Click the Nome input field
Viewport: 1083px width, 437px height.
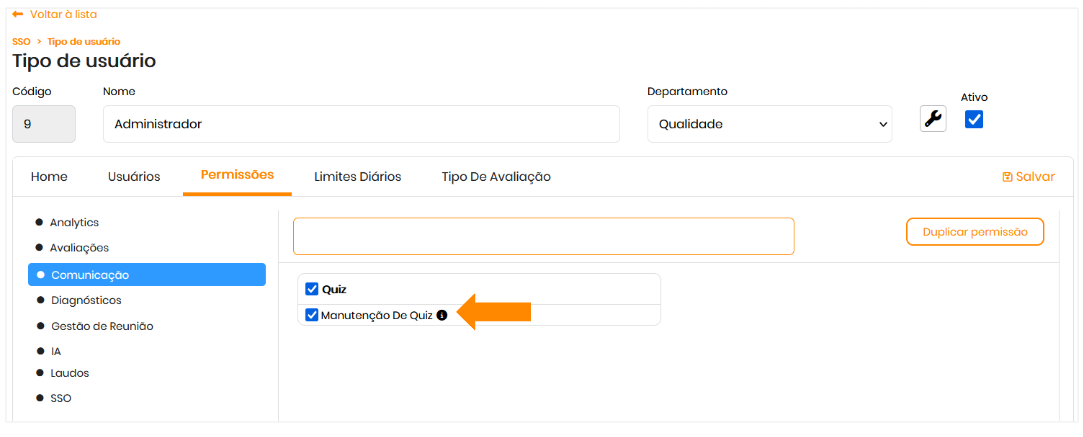click(x=361, y=124)
